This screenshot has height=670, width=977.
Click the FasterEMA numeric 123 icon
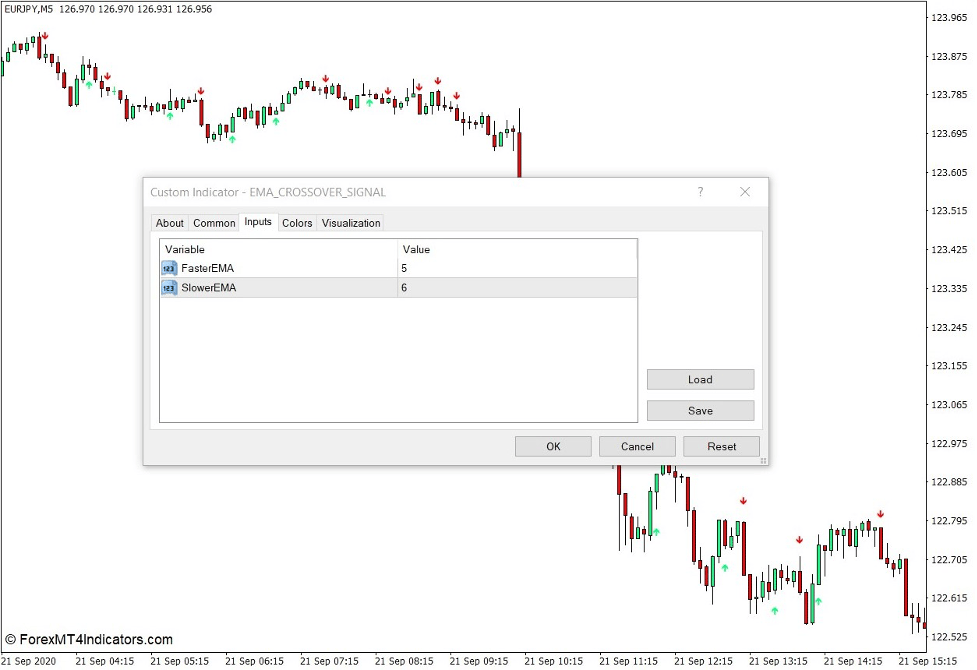click(168, 269)
